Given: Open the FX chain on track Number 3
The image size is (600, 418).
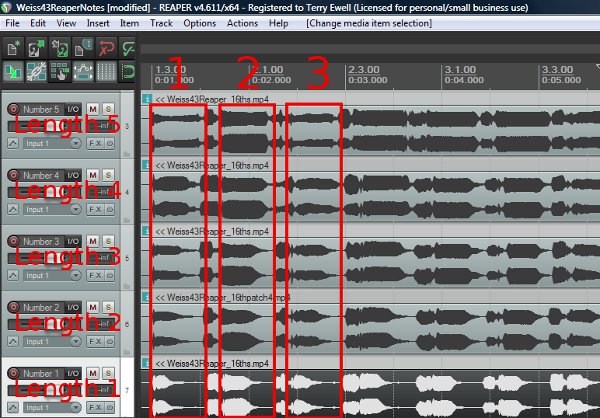Looking at the screenshot, I should [x=95, y=275].
